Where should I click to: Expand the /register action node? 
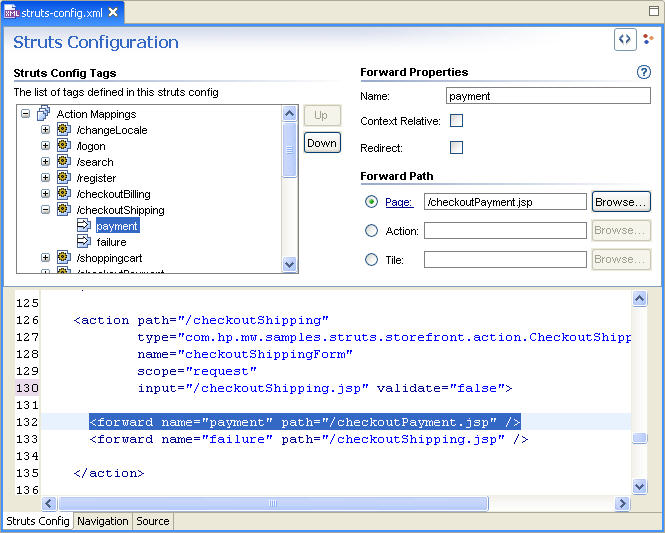click(x=45, y=178)
